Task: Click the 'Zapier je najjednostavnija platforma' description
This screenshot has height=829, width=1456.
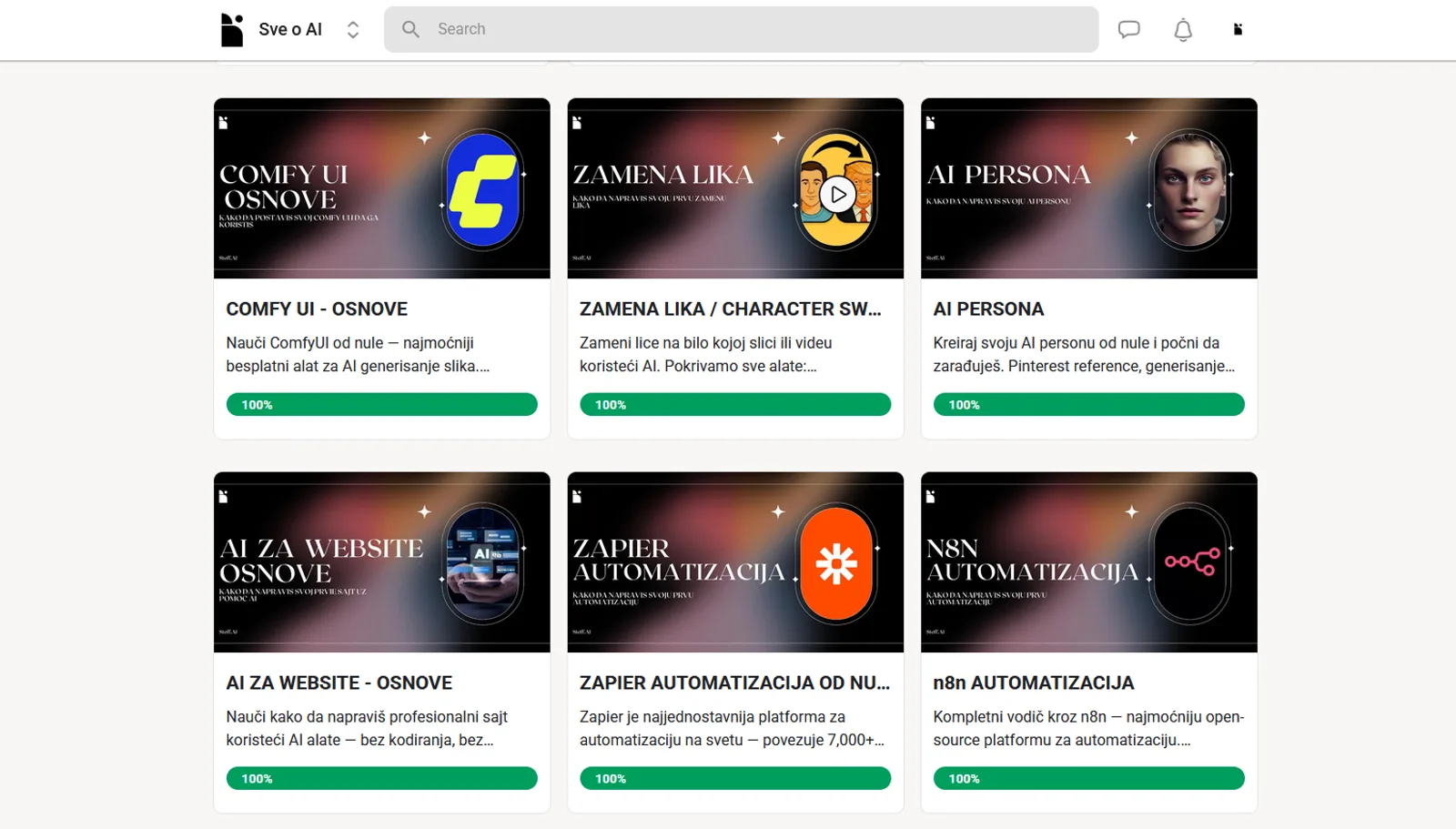Action: pyautogui.click(x=732, y=729)
